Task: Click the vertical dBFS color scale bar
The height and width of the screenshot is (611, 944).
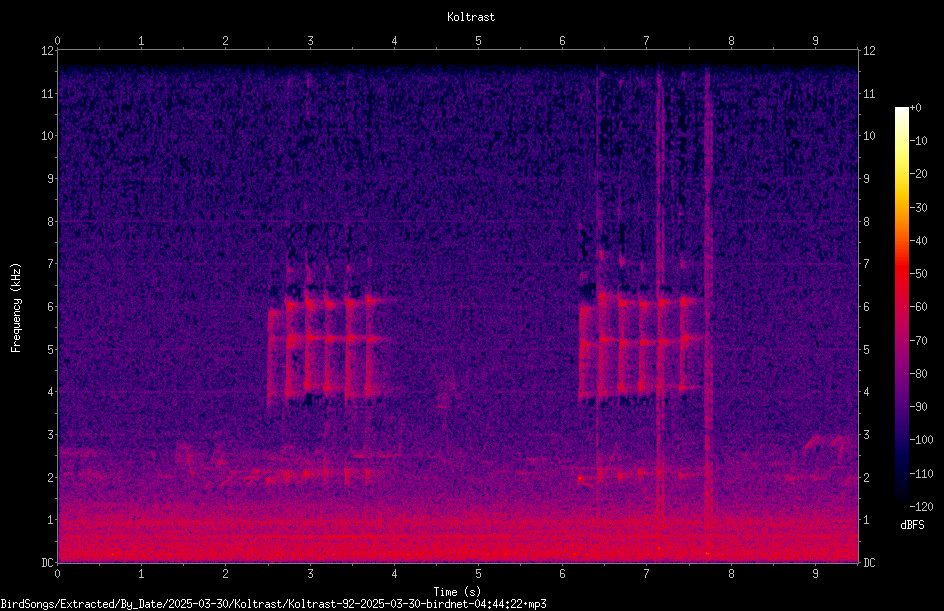Action: [x=901, y=307]
